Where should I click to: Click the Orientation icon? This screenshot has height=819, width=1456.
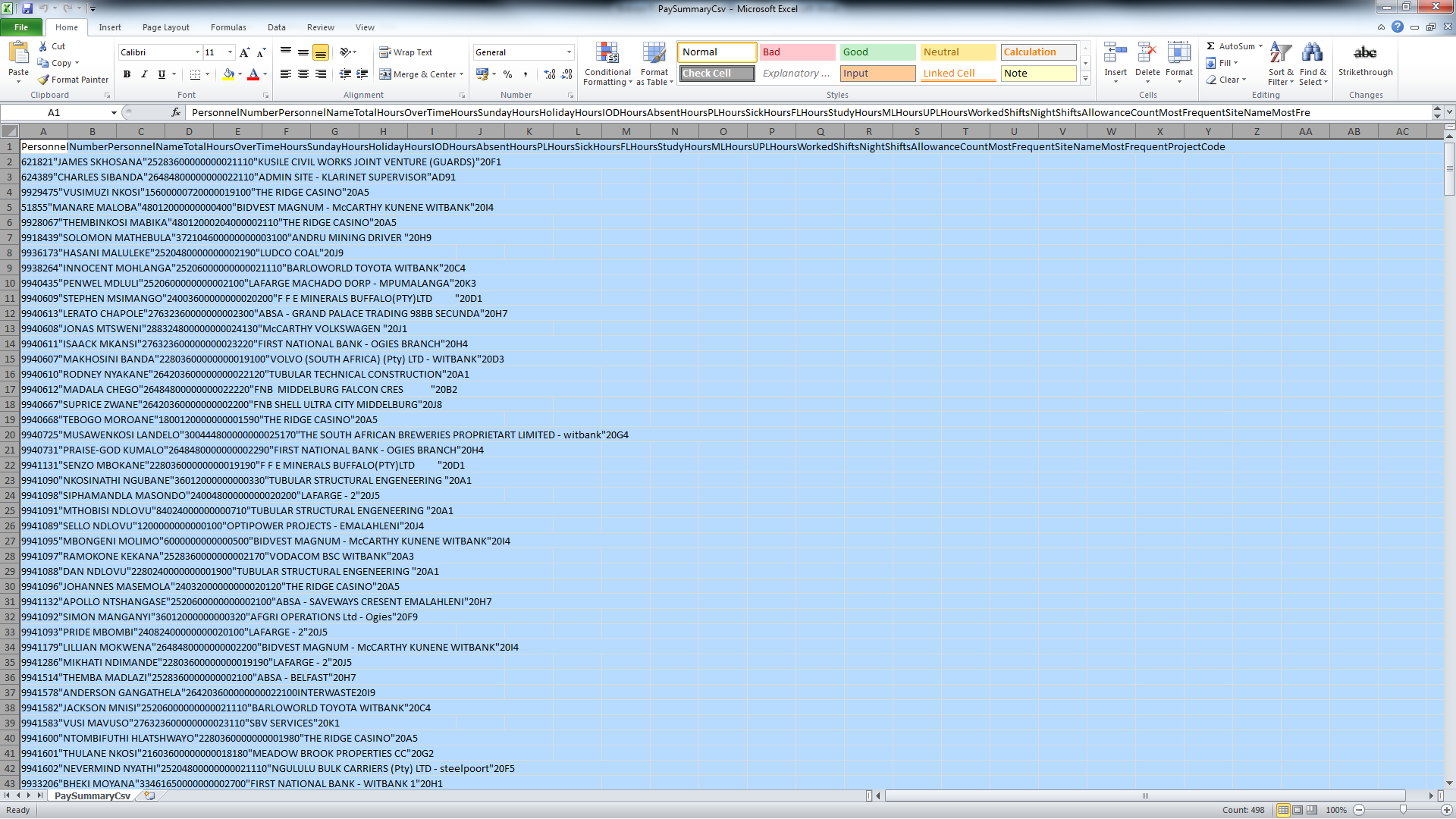coord(346,52)
